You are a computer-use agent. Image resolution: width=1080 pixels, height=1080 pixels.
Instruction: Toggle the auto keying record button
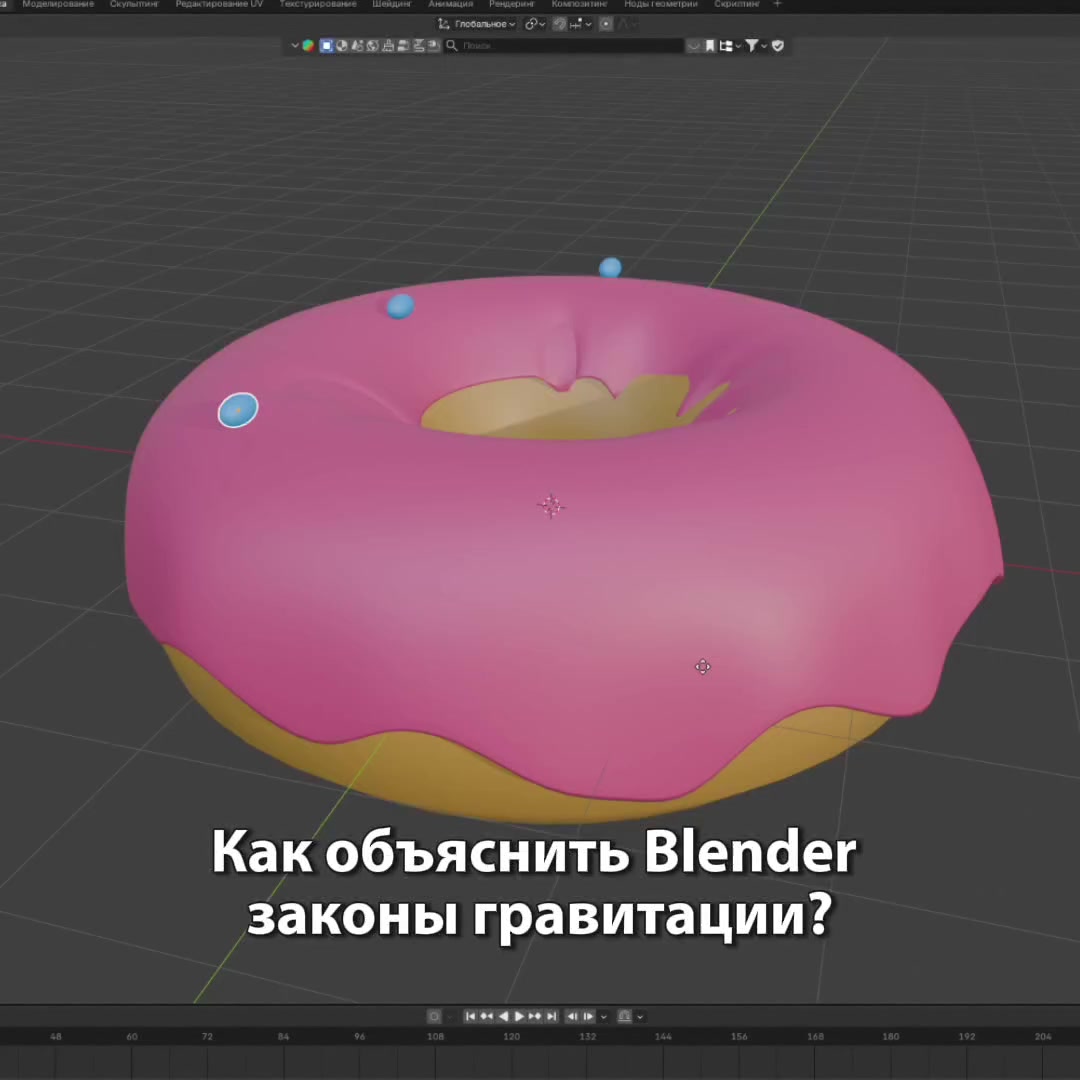(x=434, y=1016)
